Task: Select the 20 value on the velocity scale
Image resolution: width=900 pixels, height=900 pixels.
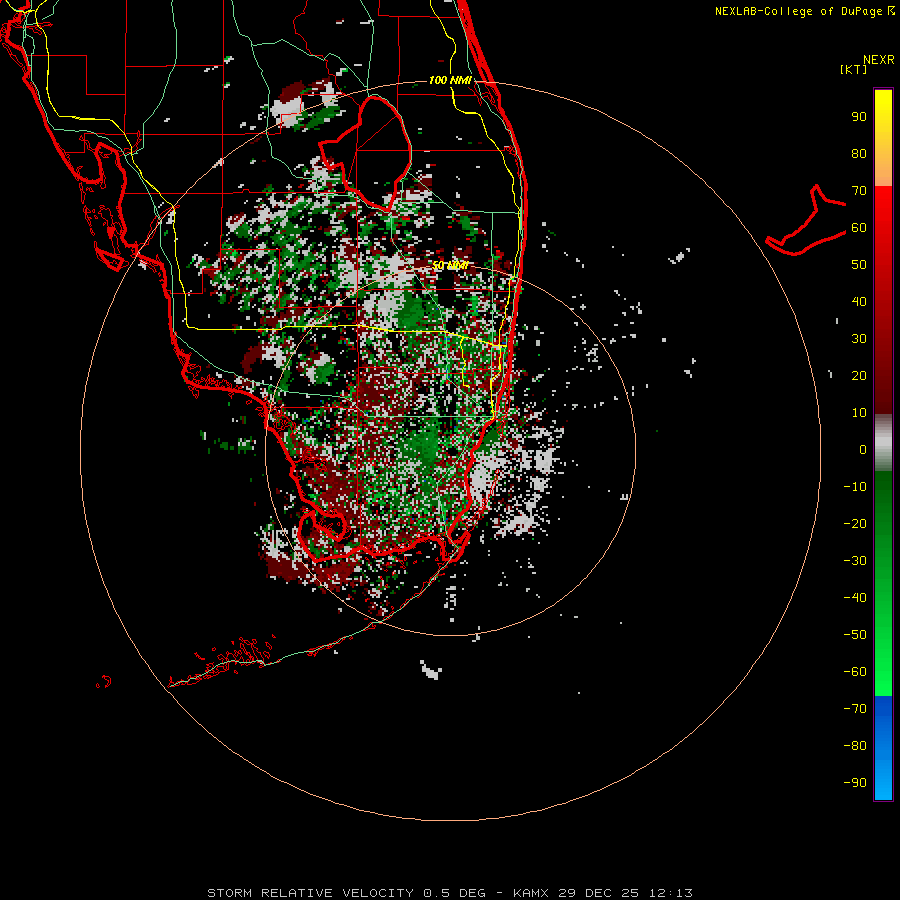Action: pyautogui.click(x=859, y=375)
